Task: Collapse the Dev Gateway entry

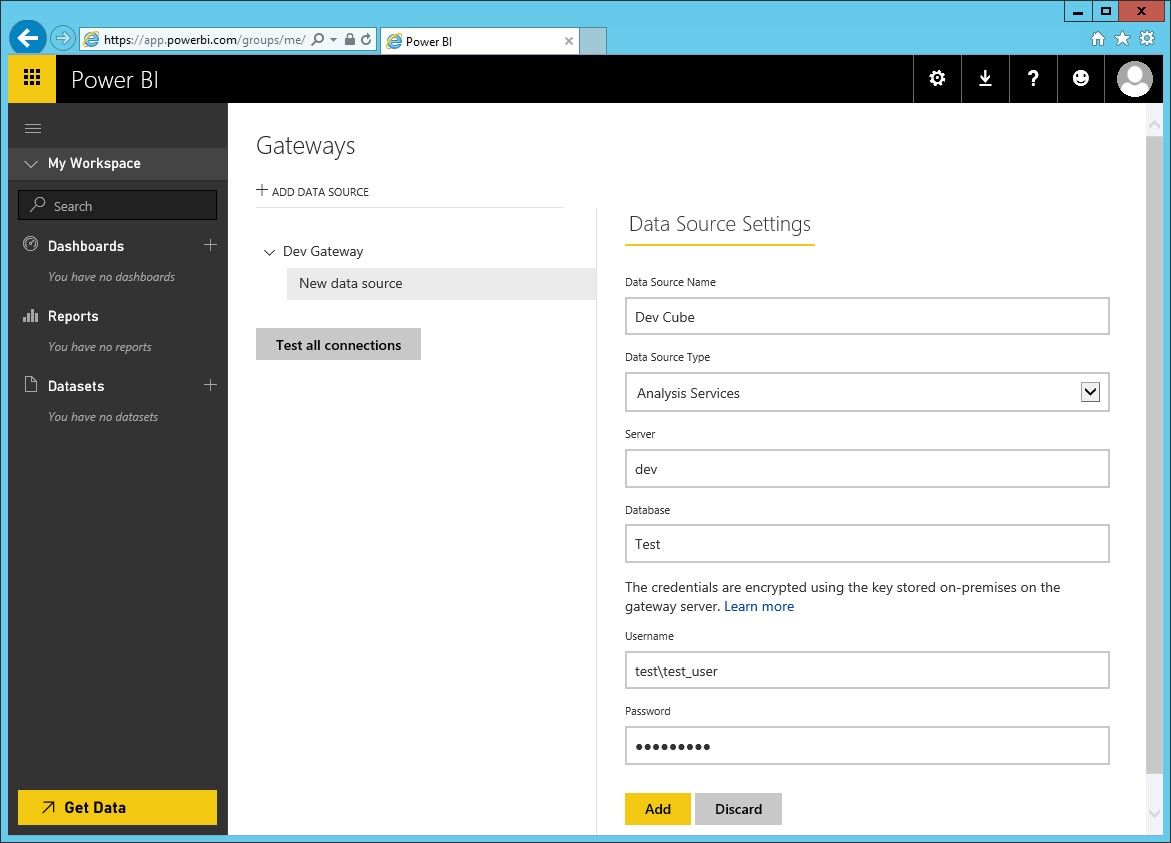Action: pyautogui.click(x=268, y=251)
